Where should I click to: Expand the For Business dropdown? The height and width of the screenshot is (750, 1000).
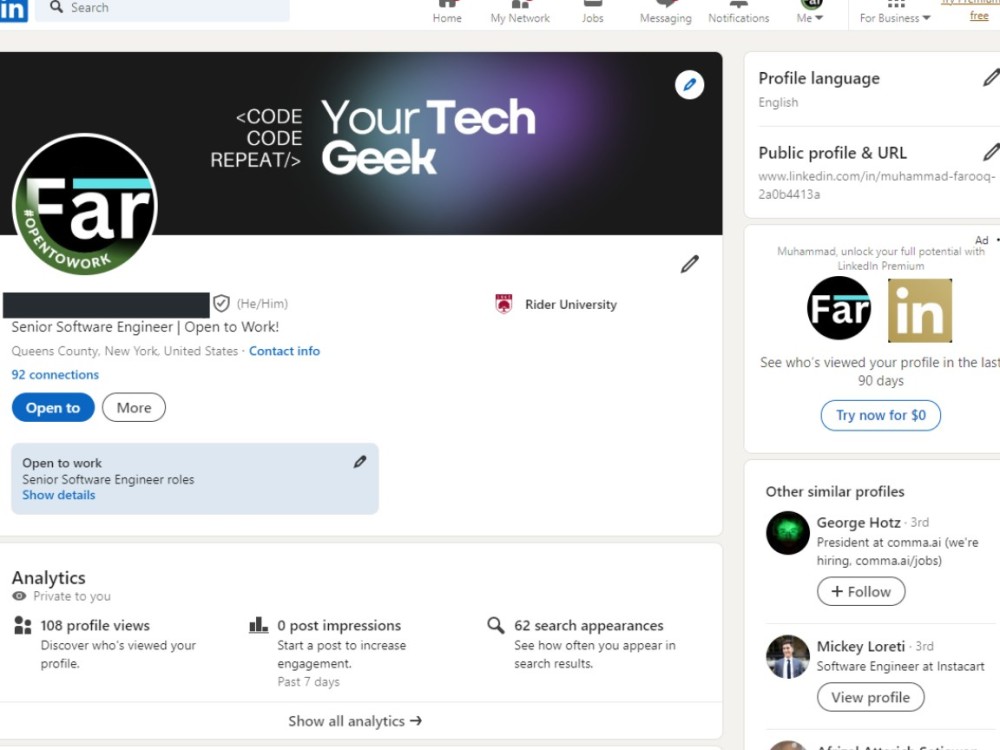click(x=895, y=11)
